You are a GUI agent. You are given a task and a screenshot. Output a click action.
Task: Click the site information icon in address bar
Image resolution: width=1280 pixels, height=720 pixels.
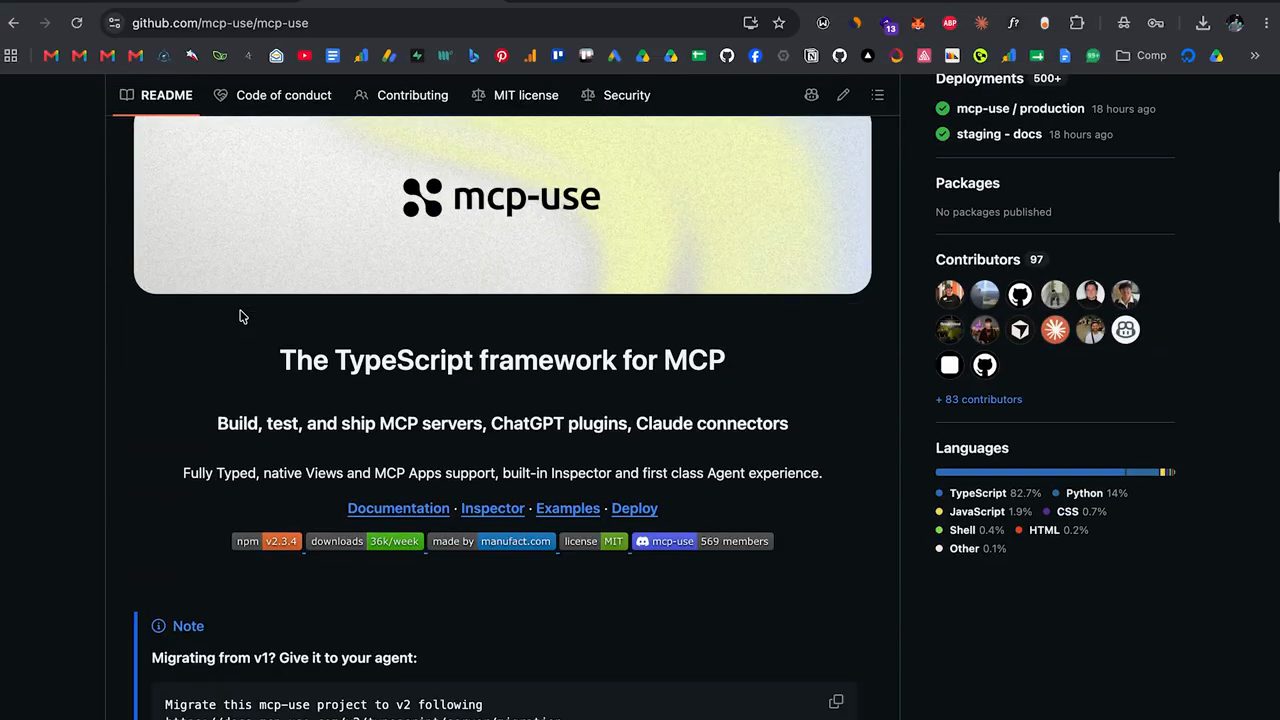[x=114, y=23]
